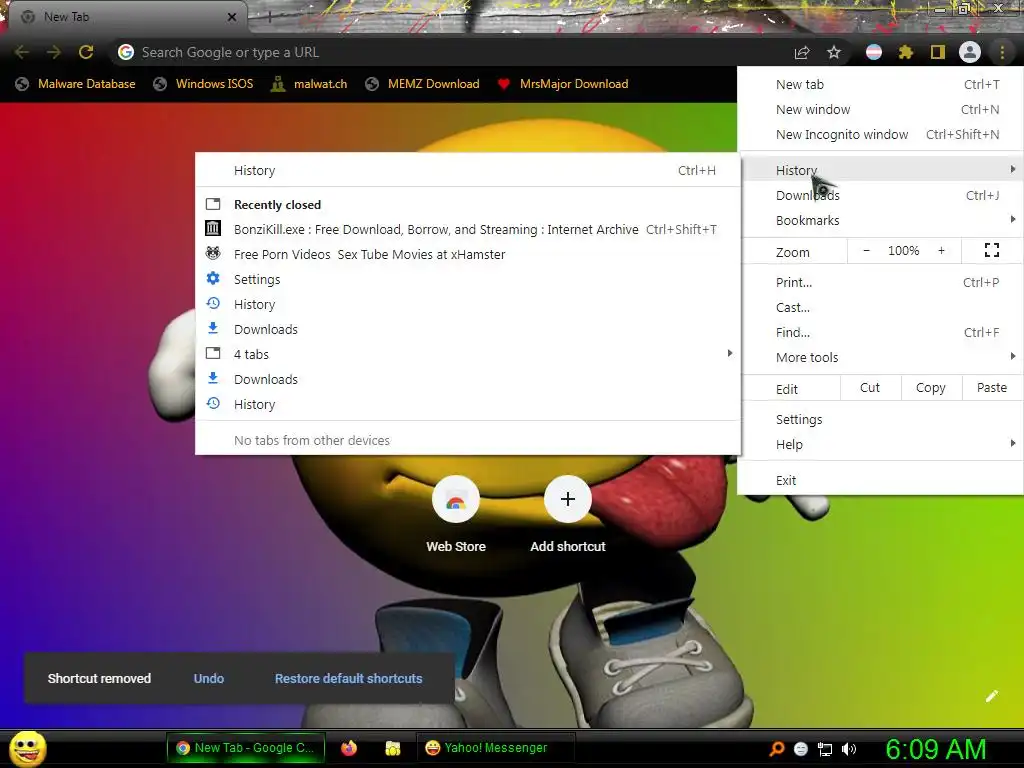Open Downloads from the Chrome menu
The image size is (1024, 768).
880,195
